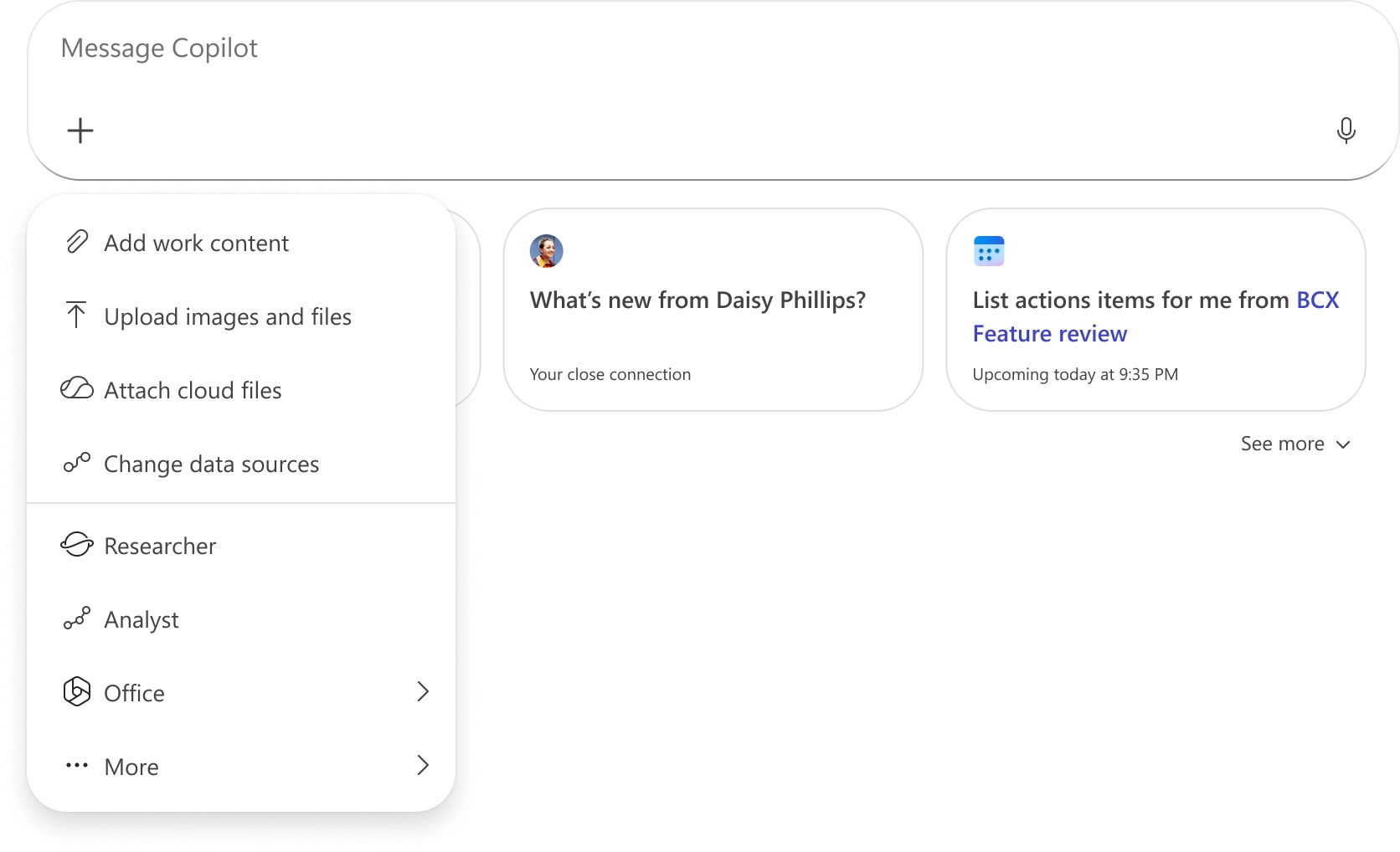Click the upload arrow icon
1400x852 pixels.
(x=76, y=316)
